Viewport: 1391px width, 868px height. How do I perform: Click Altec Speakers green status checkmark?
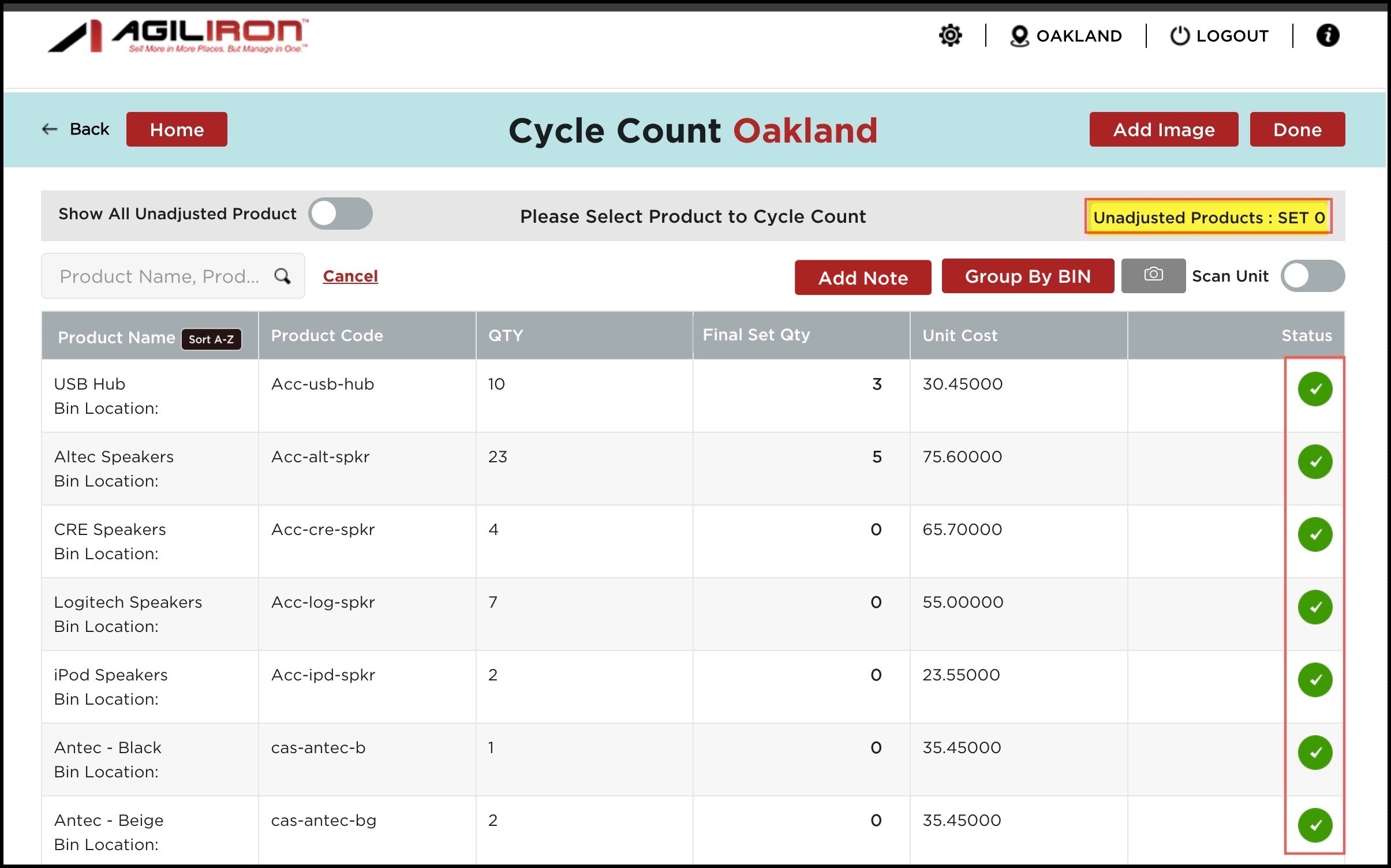[x=1314, y=462]
